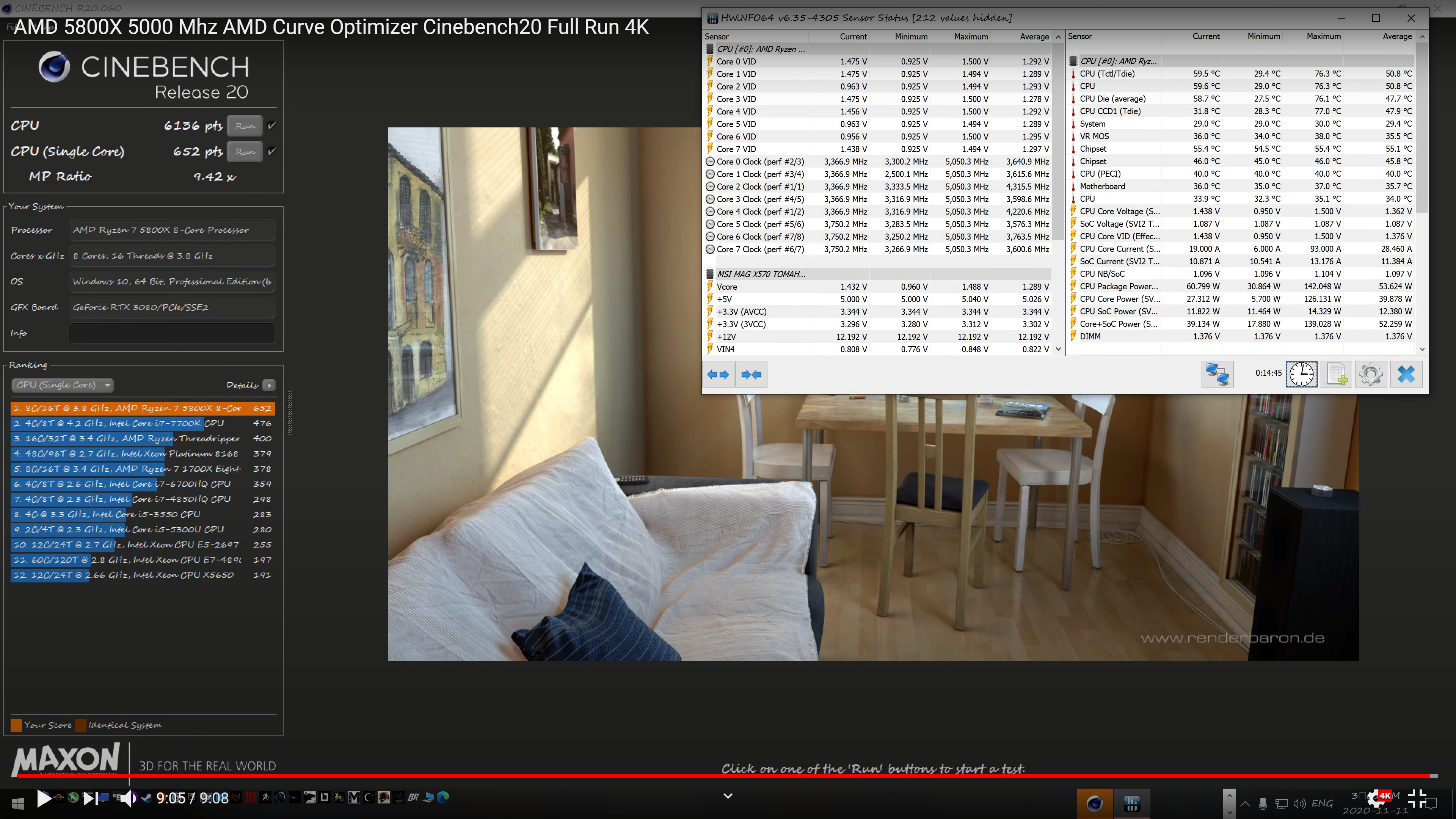Click the ENG language indicator
The height and width of the screenshot is (819, 1456).
point(1323,803)
